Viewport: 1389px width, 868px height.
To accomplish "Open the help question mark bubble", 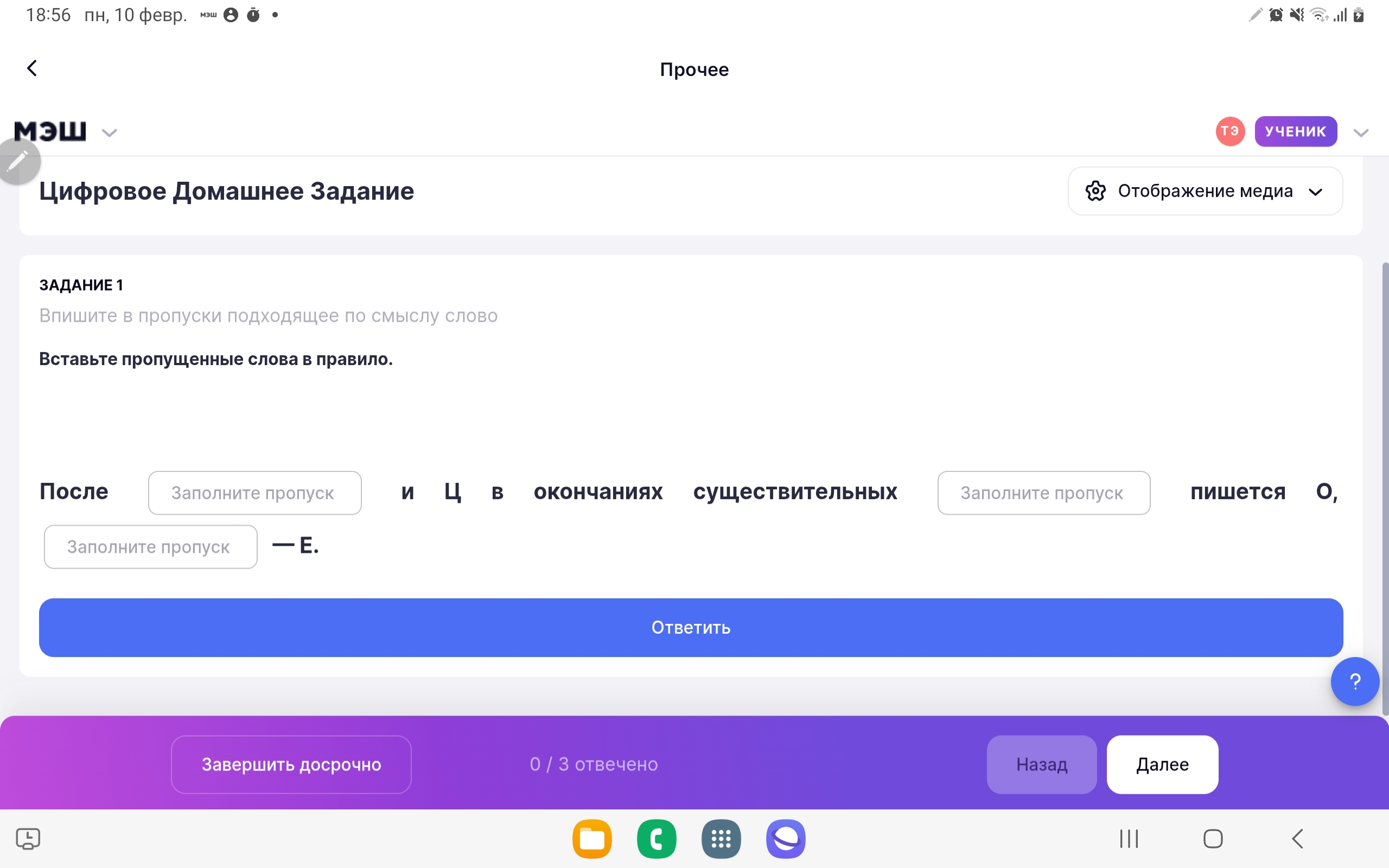I will [x=1355, y=681].
